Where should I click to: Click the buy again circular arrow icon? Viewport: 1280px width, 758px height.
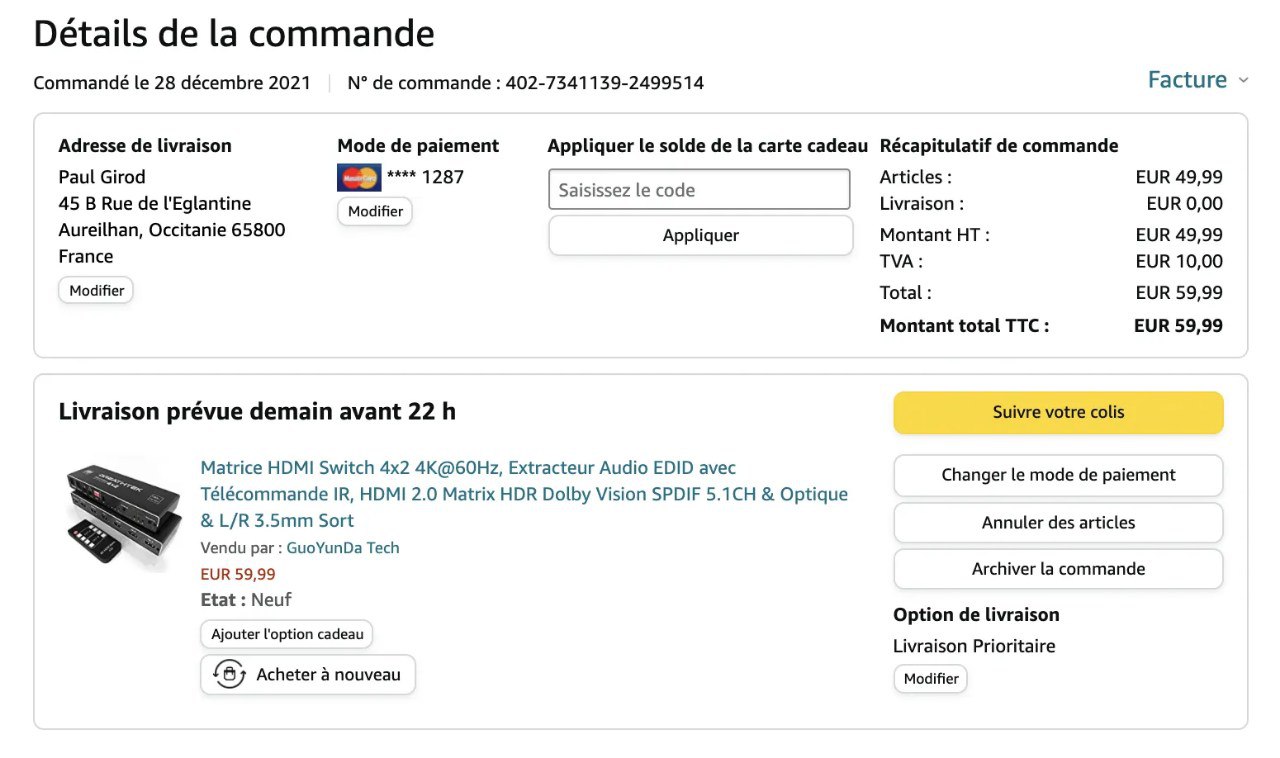pyautogui.click(x=230, y=675)
